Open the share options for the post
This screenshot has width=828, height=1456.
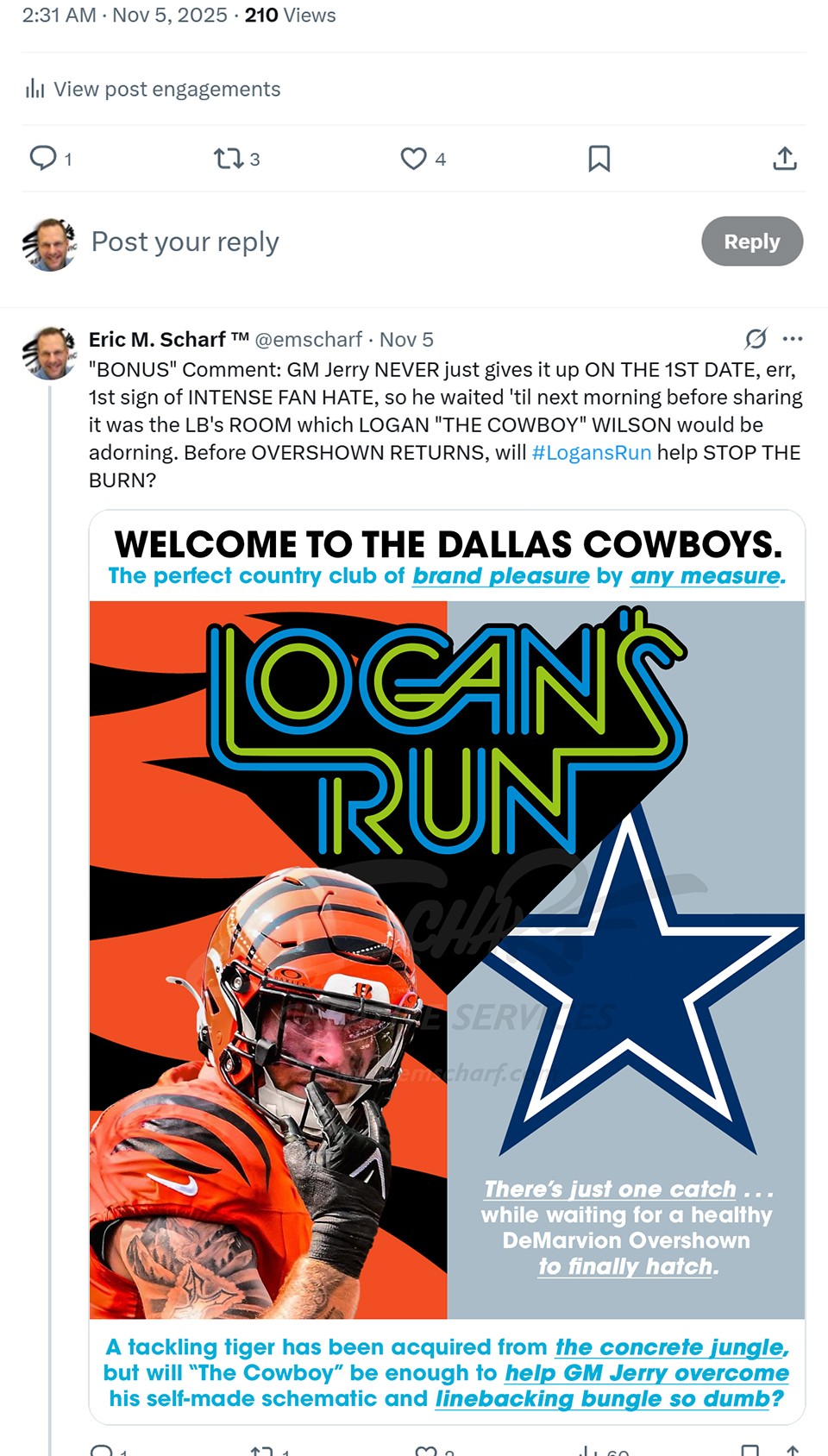(784, 159)
